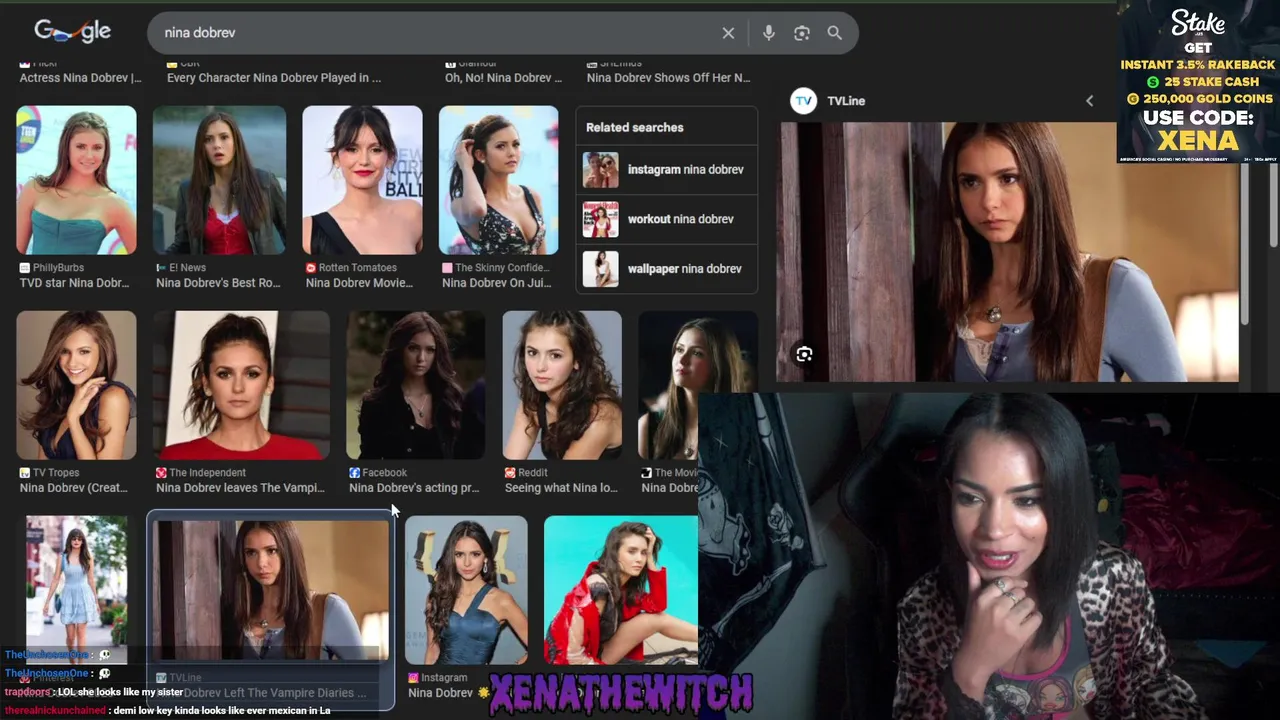
Task: Click 'Actress Nina Dobrev' caption
Action: [x=80, y=78]
